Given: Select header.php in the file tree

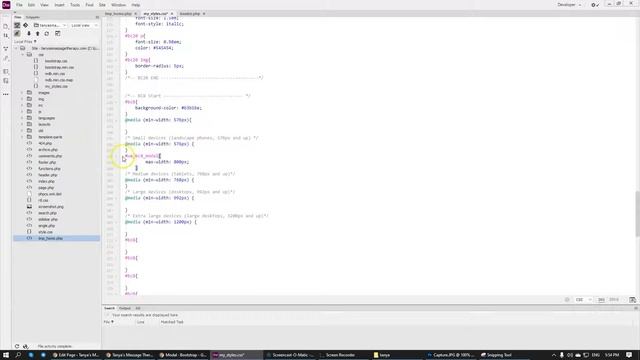Looking at the screenshot, I should point(48,175).
